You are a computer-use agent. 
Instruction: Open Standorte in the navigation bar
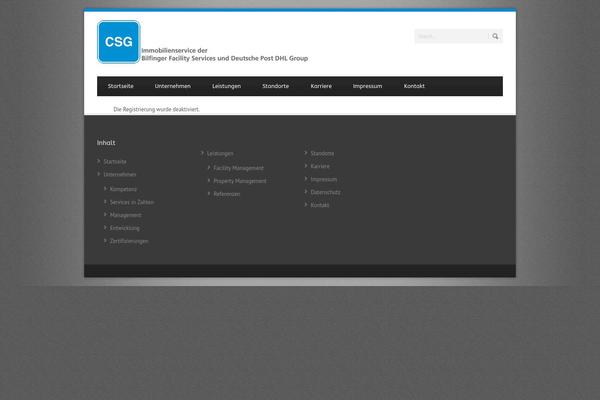[276, 86]
